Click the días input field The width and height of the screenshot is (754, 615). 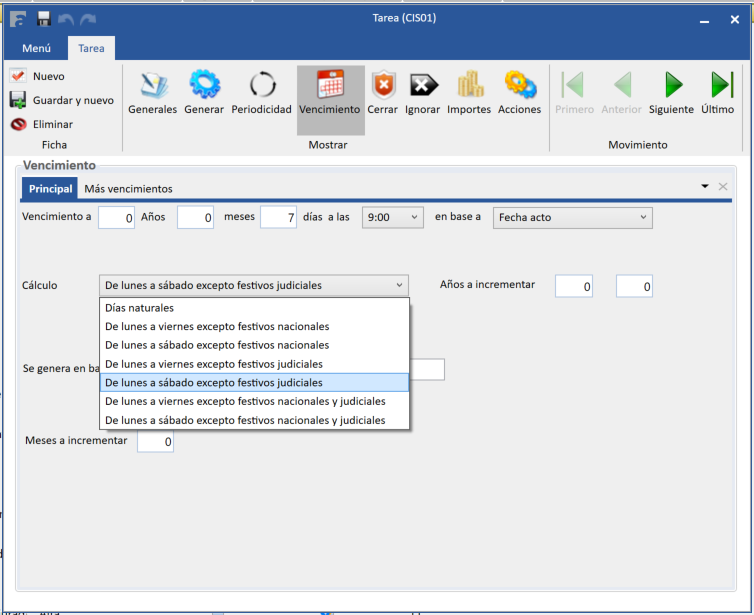point(278,217)
